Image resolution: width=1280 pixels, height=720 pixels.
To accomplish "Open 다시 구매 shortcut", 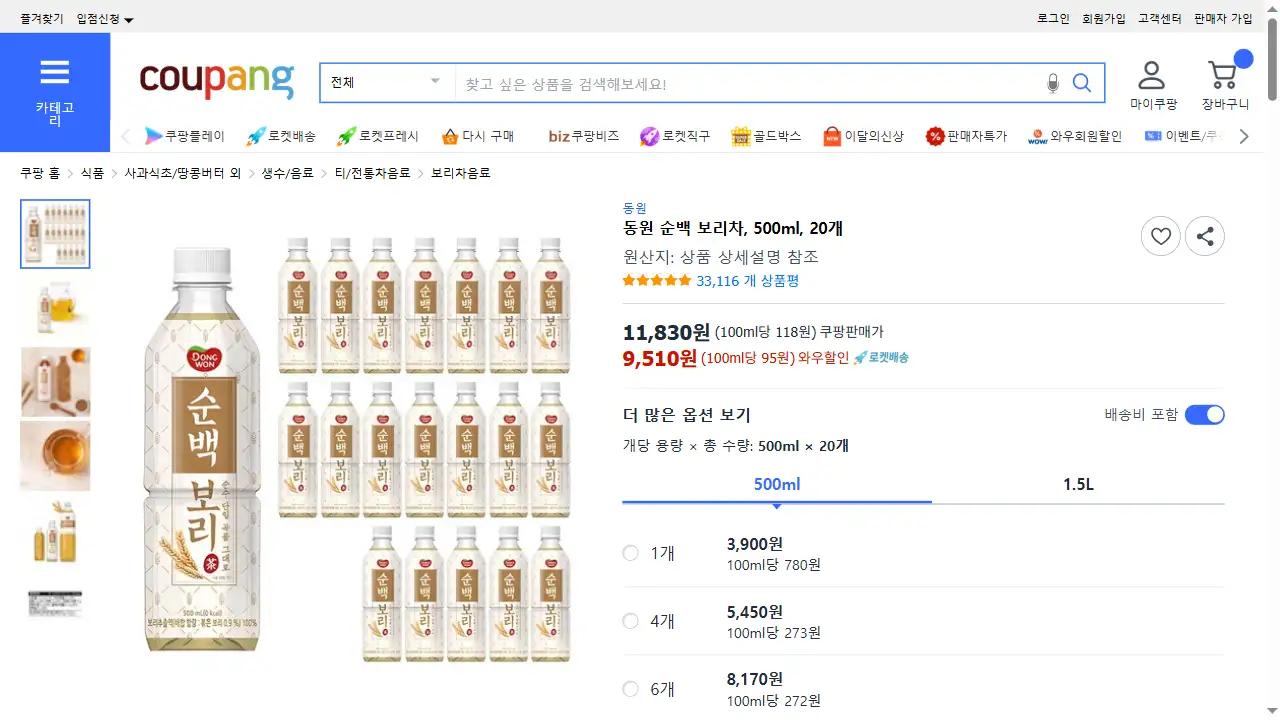I will click(477, 136).
